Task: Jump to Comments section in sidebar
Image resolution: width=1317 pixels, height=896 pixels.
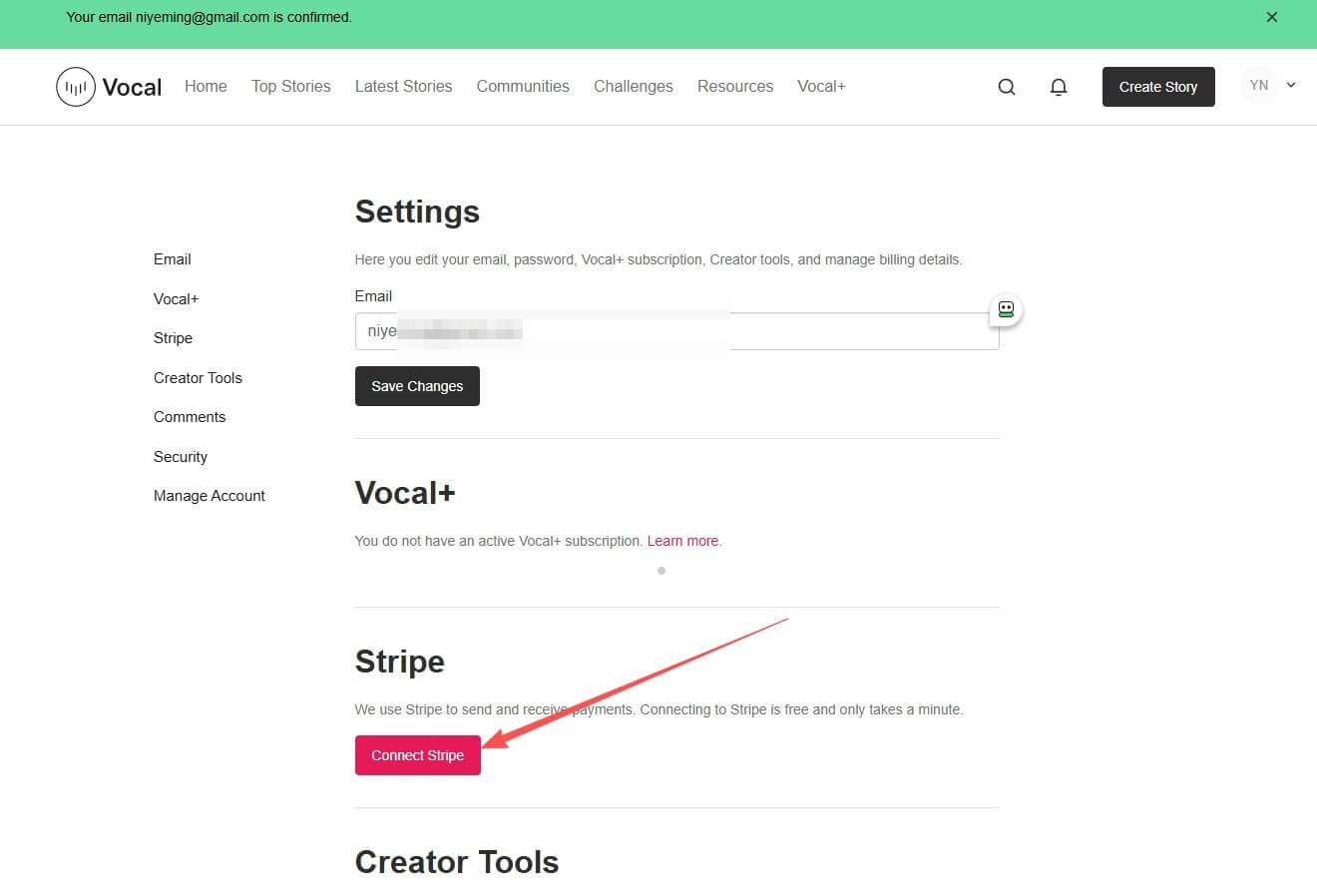Action: tap(190, 417)
